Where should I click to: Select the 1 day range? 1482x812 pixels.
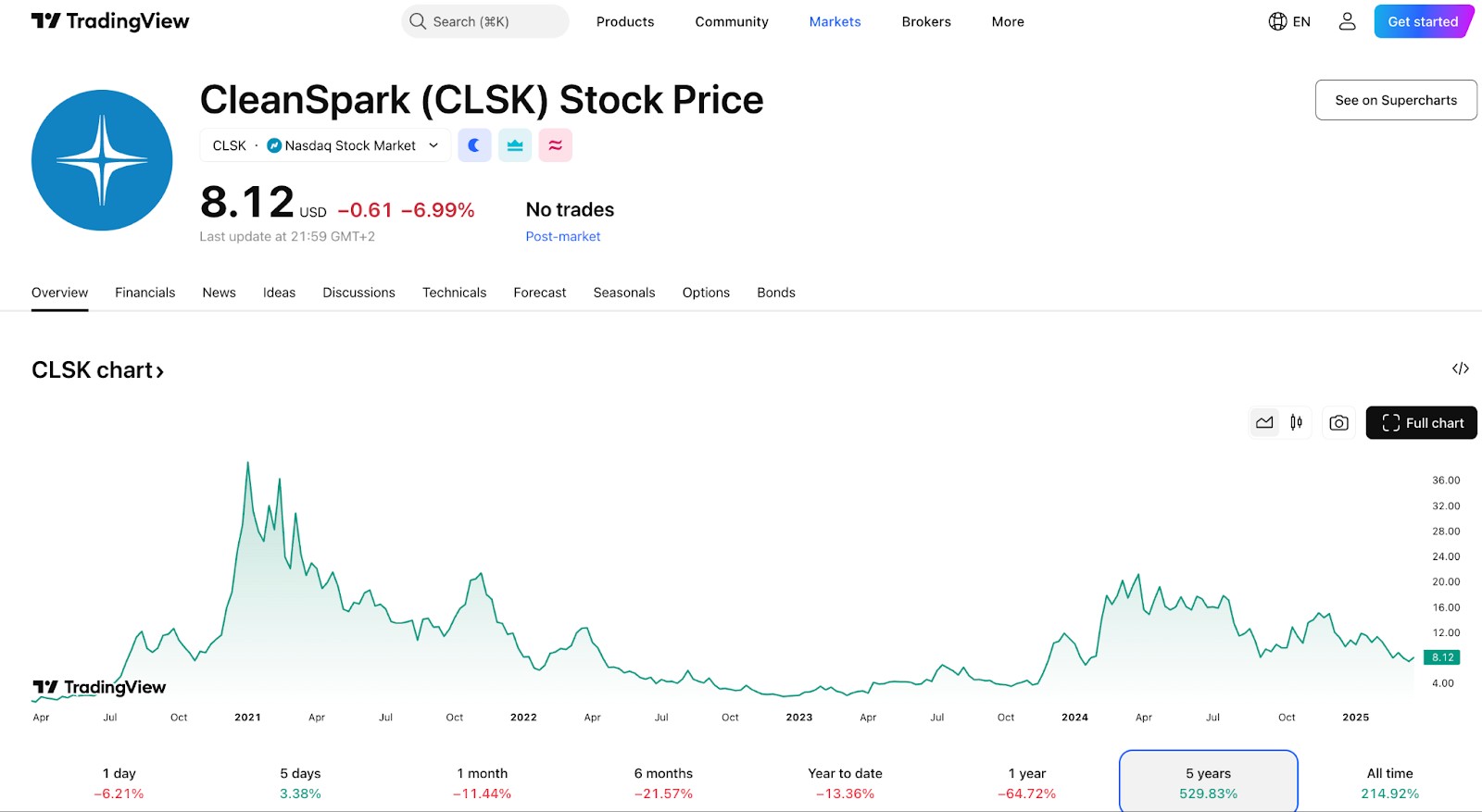point(119,783)
